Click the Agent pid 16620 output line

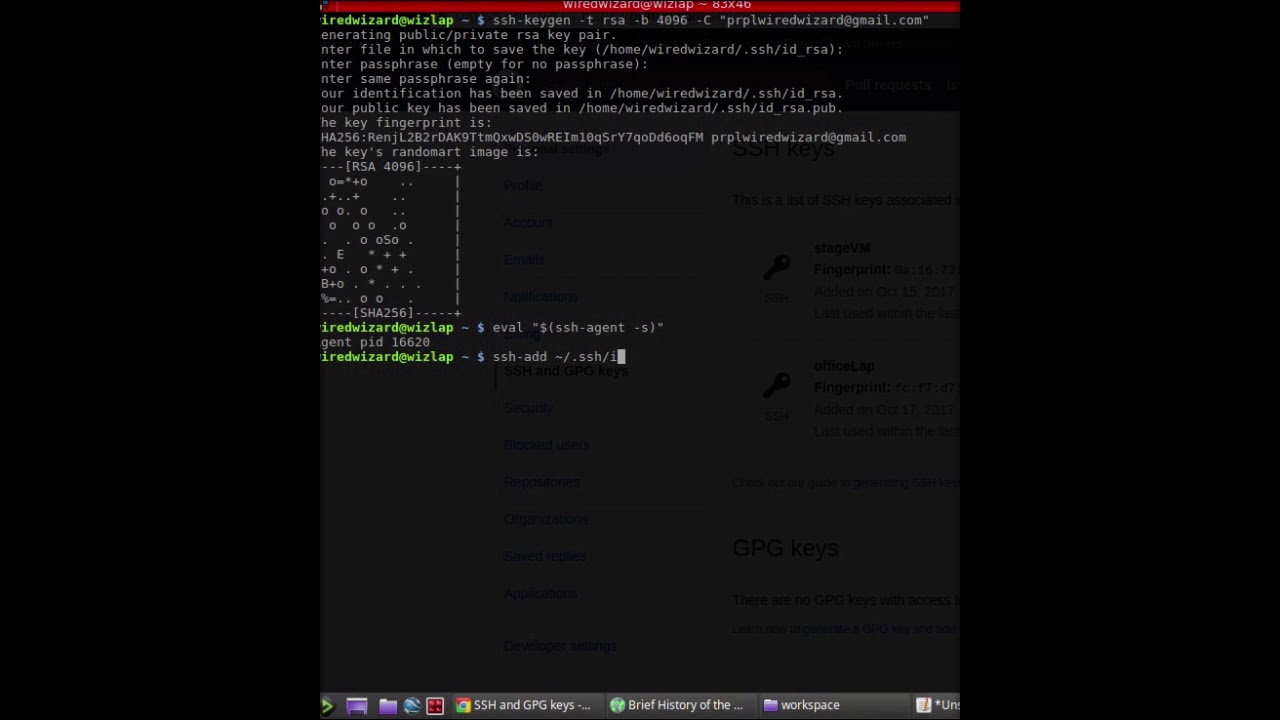tap(375, 342)
